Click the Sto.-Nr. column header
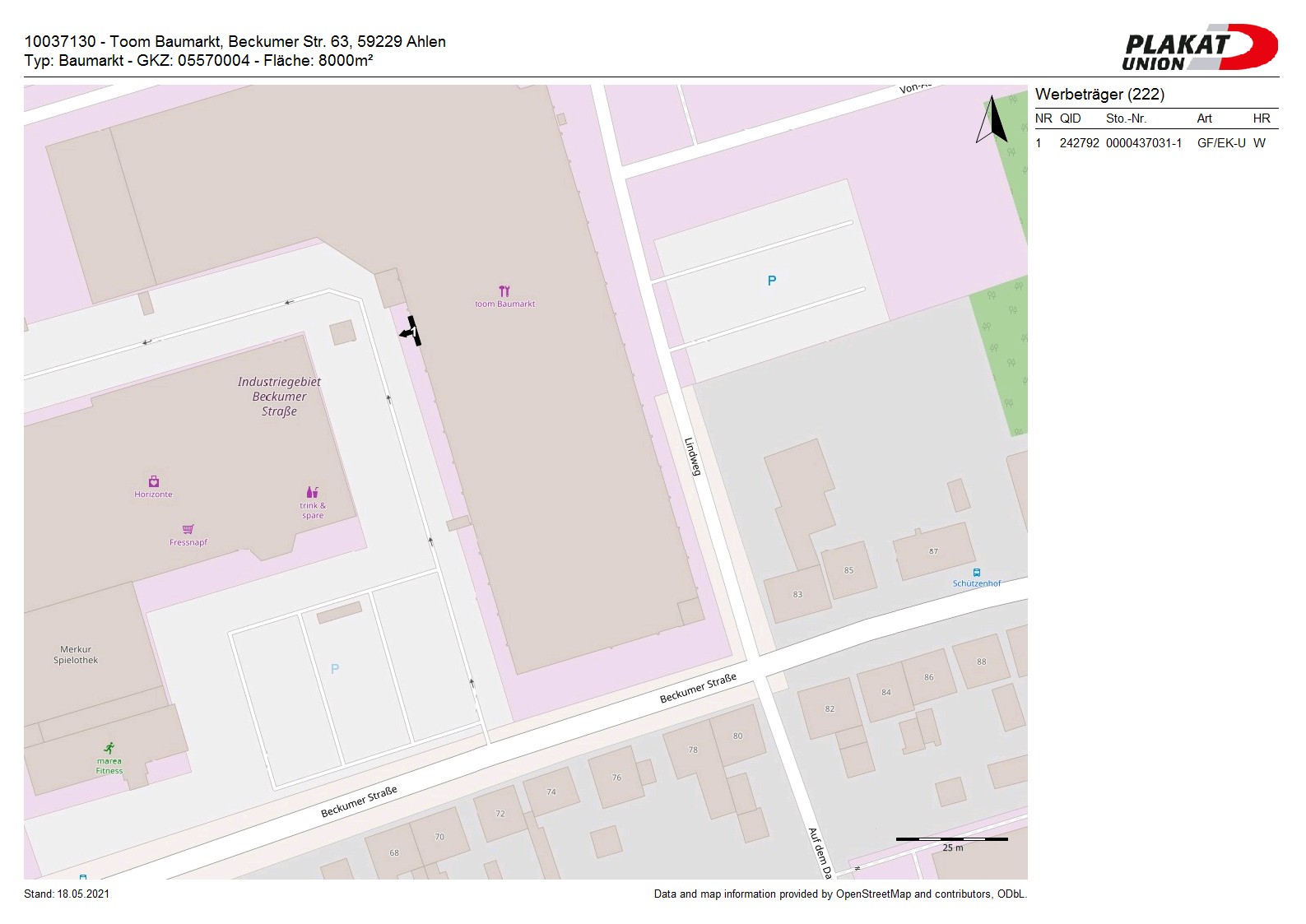This screenshot has width=1306, height=924. coord(1126,118)
